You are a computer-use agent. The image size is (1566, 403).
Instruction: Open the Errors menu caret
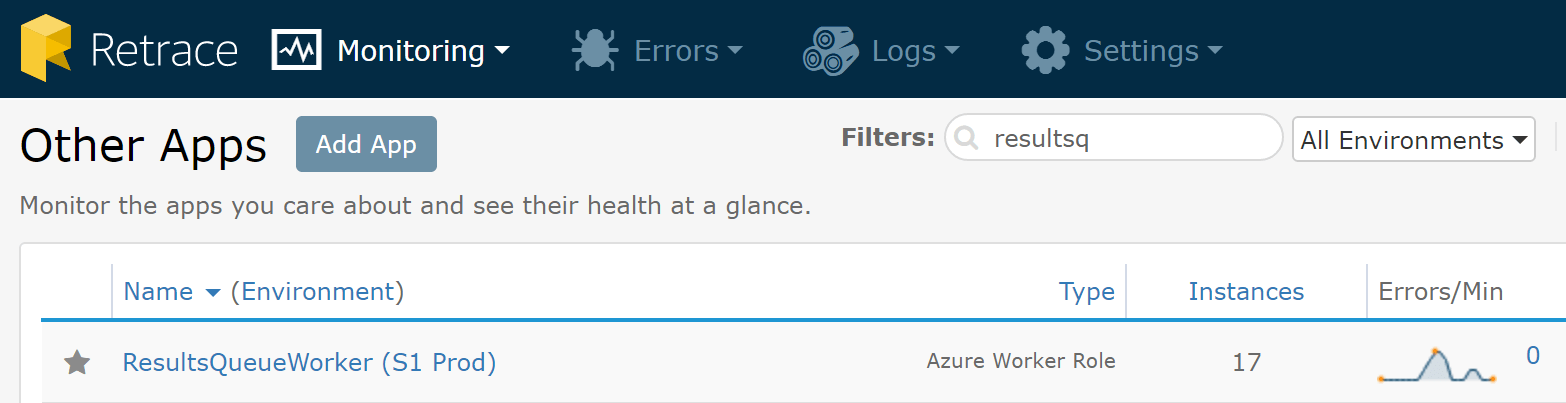734,50
